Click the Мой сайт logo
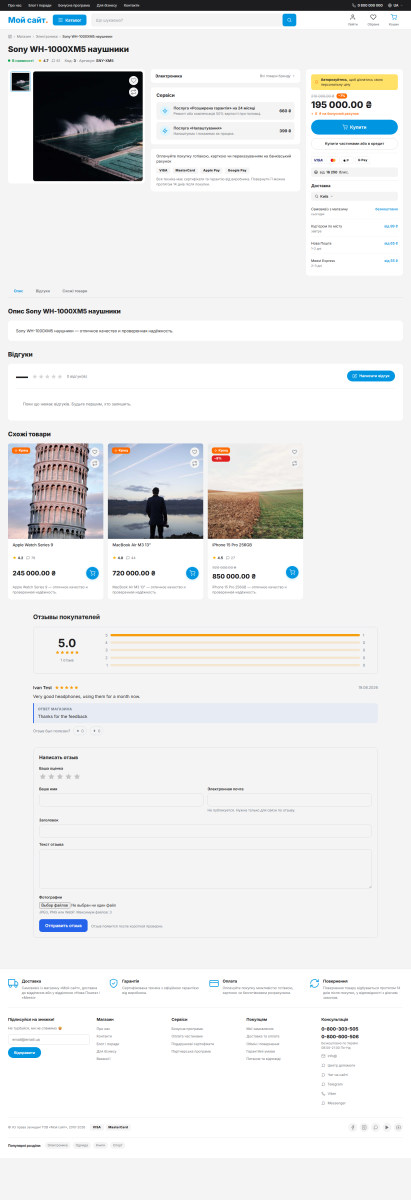This screenshot has height=1200, width=411. pyautogui.click(x=29, y=20)
